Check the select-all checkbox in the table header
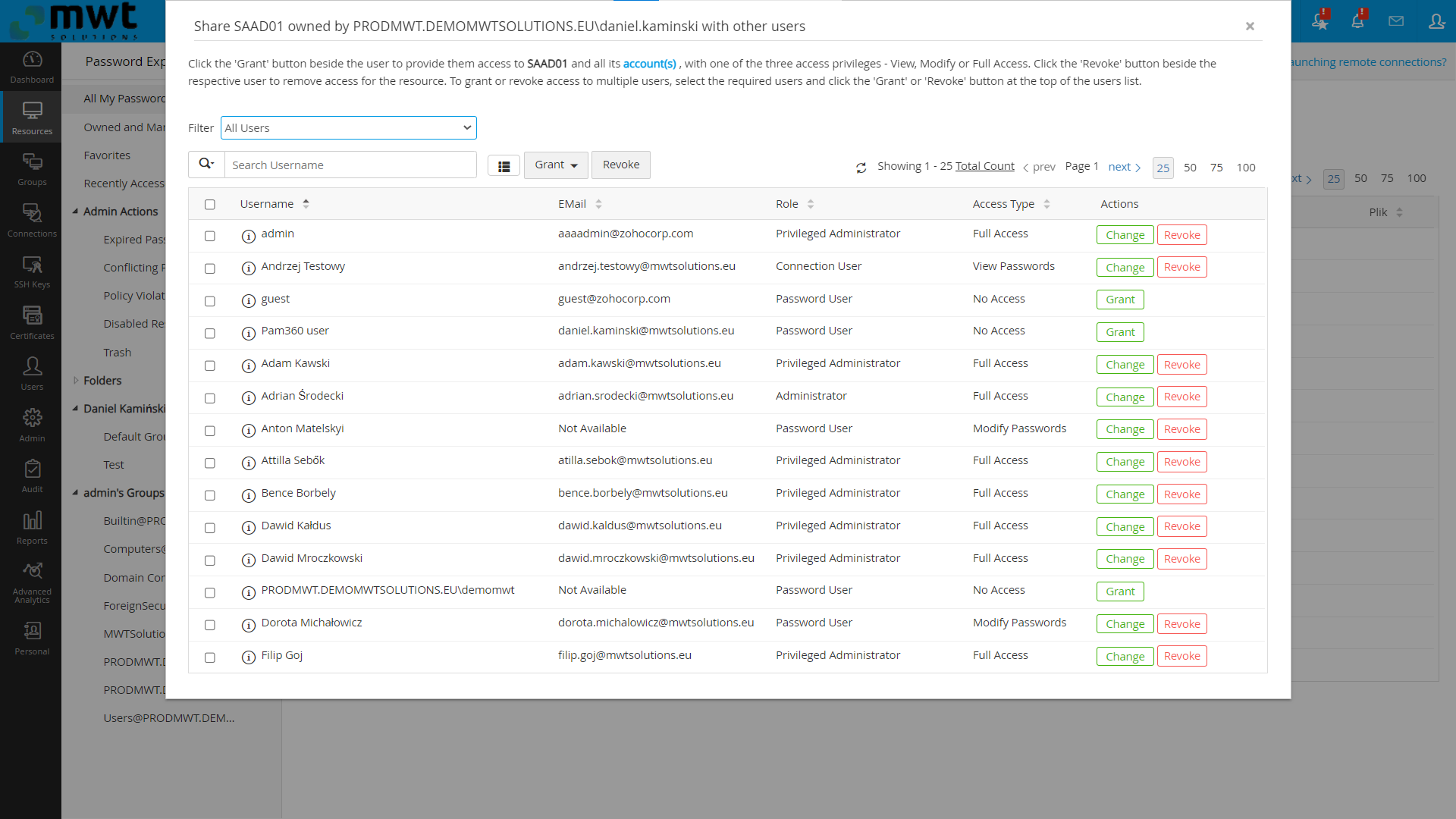Screen dimensions: 1456x819 coord(209,203)
